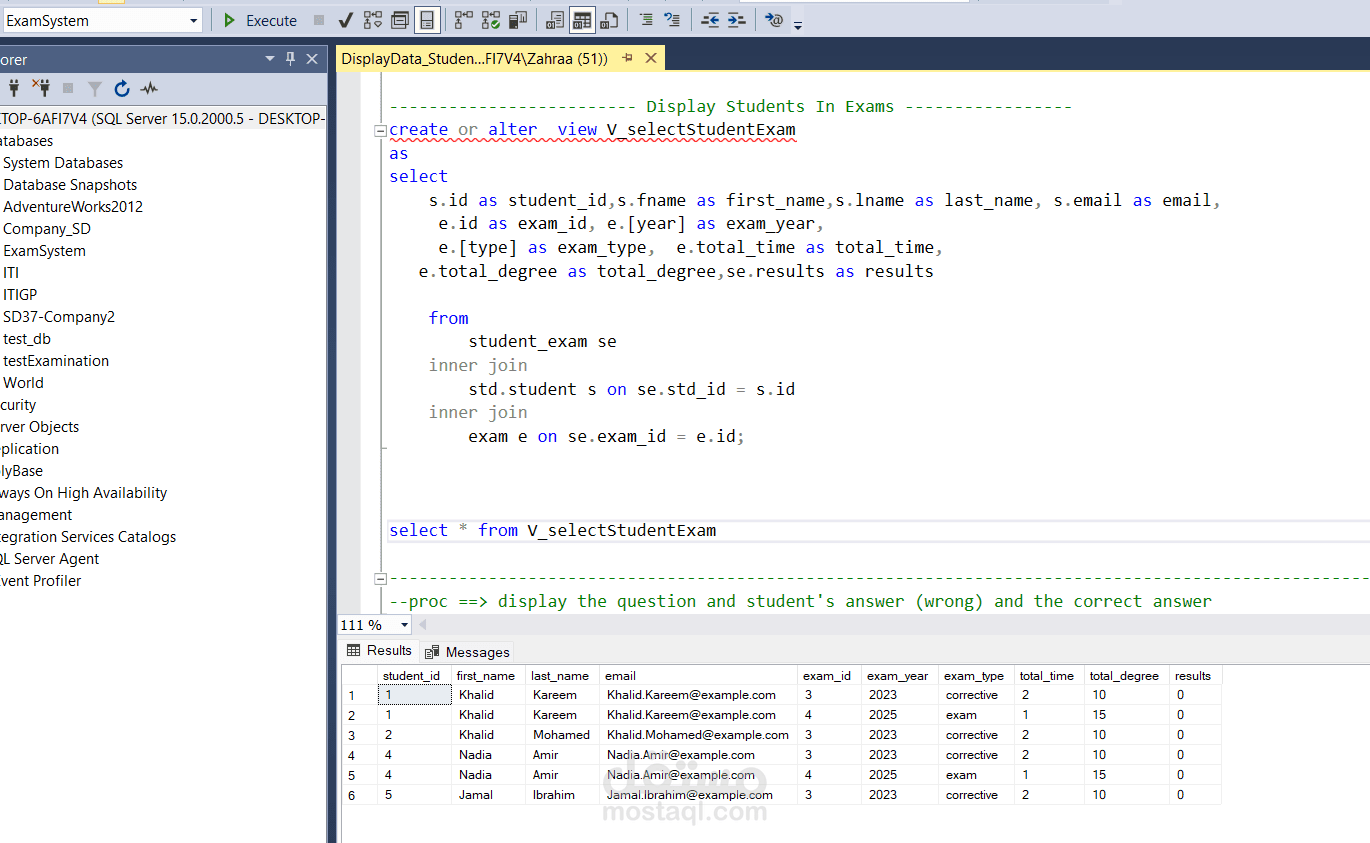
Task: Switch output to Results to Grid
Action: click(x=583, y=20)
